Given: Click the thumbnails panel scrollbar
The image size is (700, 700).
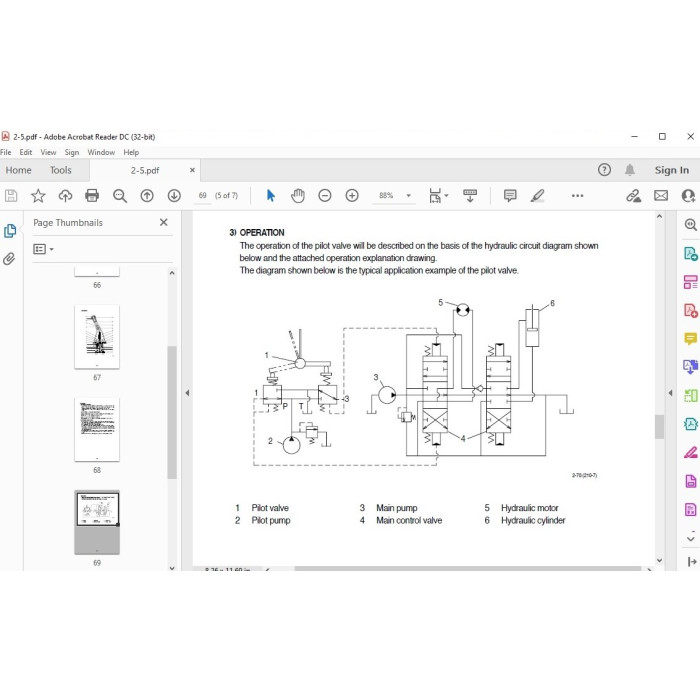Looking at the screenshot, I should (x=172, y=412).
